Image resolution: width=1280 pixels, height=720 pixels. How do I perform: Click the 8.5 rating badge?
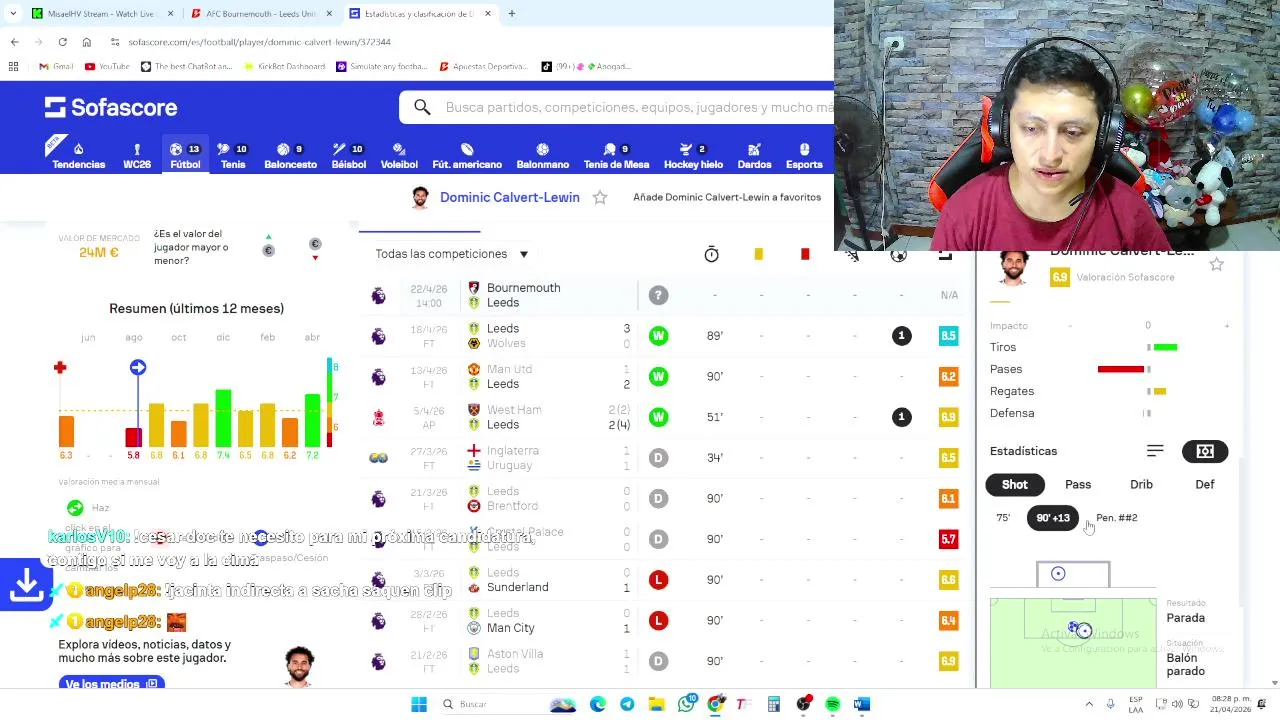pos(948,336)
